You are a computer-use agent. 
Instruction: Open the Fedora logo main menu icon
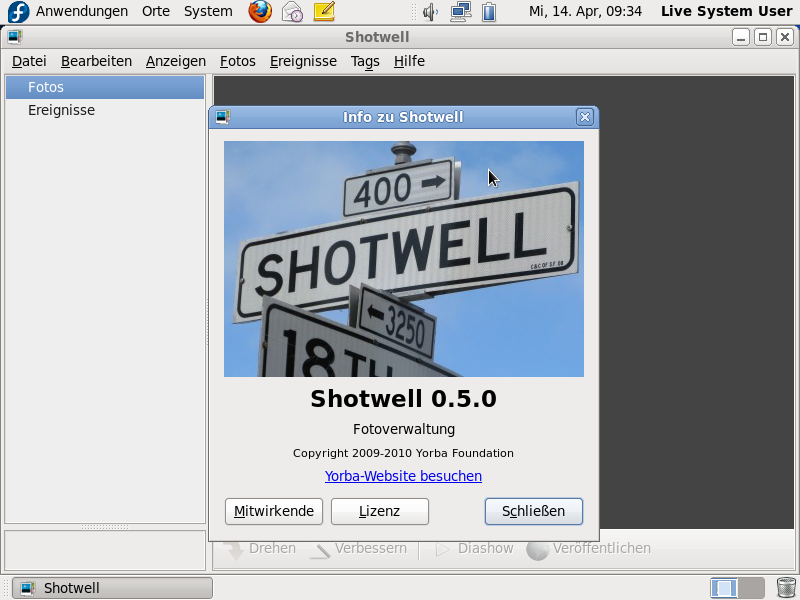(x=18, y=11)
